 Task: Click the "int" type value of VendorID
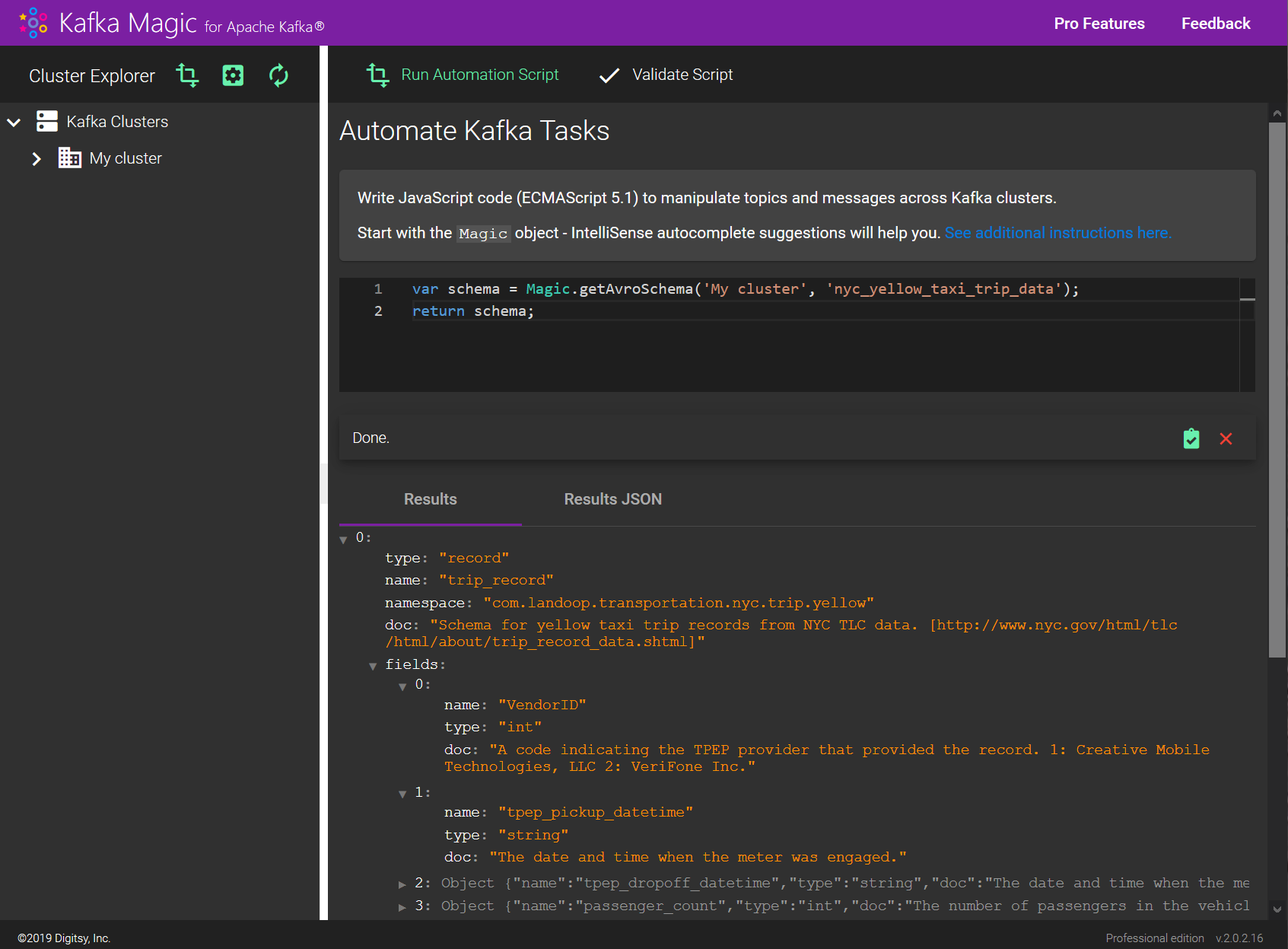pos(520,728)
